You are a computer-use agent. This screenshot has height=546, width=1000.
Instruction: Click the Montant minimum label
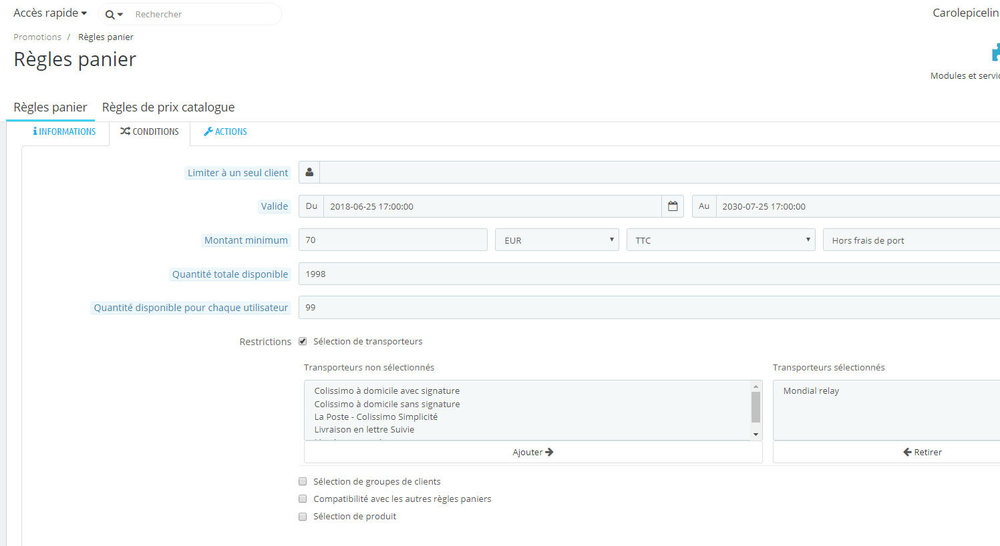(x=246, y=240)
